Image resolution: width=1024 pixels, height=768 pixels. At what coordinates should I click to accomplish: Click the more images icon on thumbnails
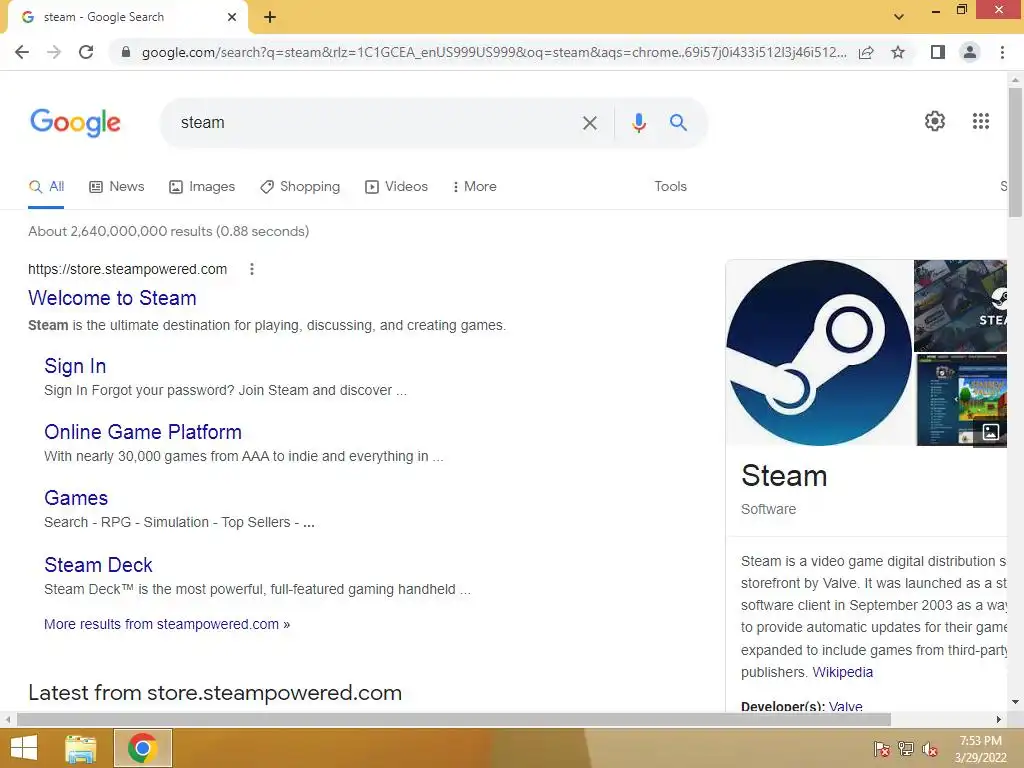coord(991,432)
